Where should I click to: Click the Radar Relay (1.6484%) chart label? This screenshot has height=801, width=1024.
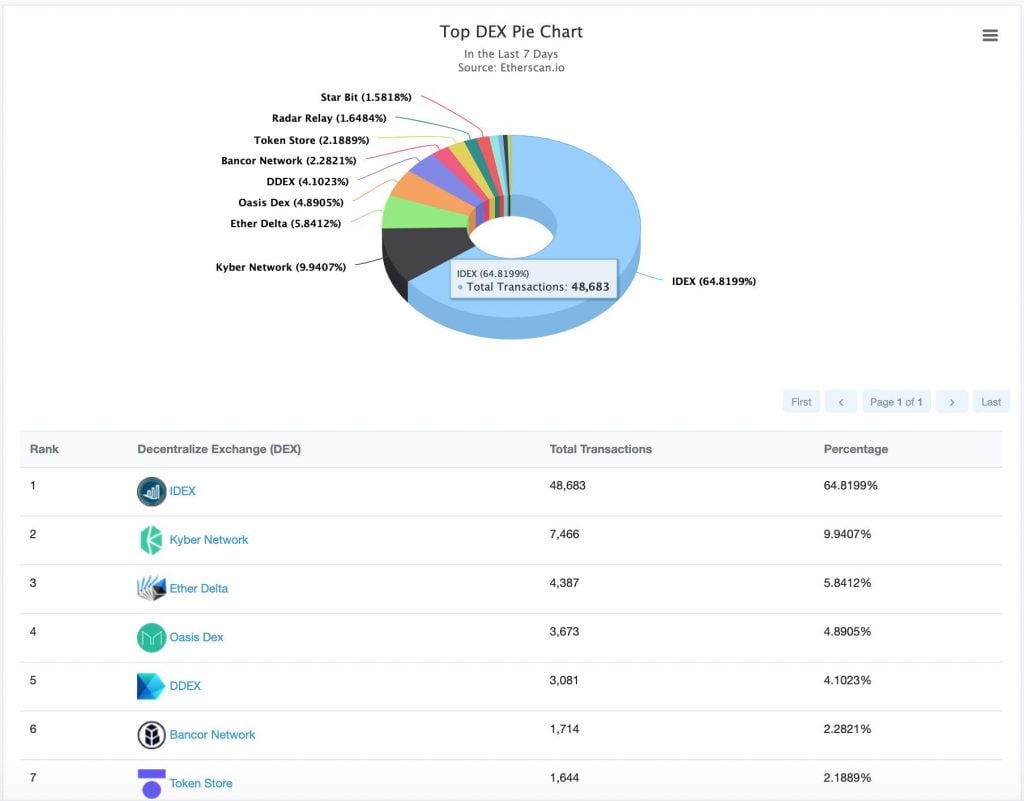(329, 118)
